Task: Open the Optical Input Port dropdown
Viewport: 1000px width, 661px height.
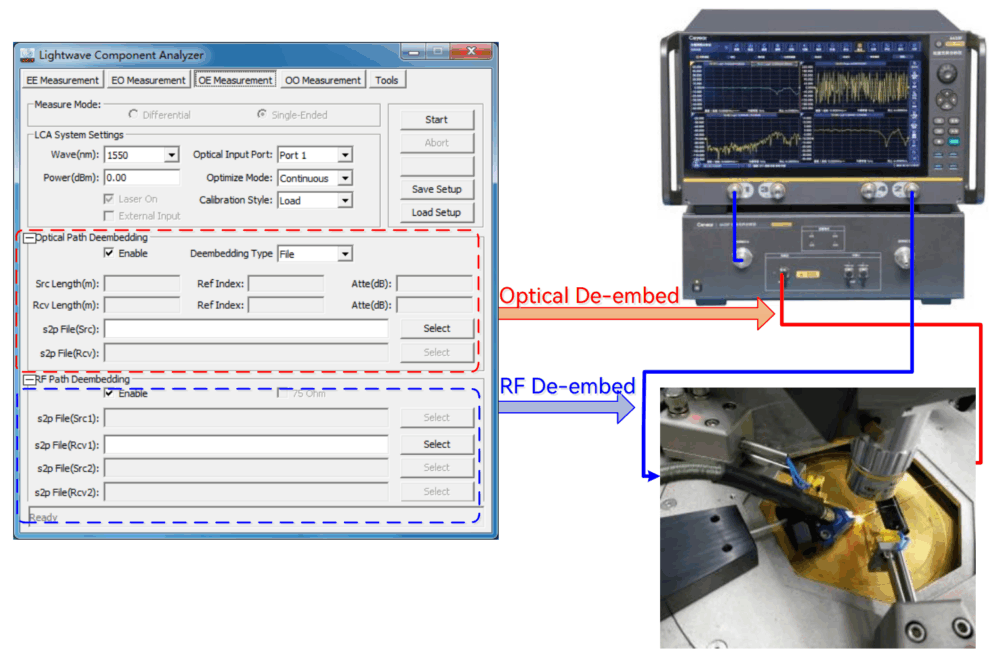Action: (x=344, y=155)
